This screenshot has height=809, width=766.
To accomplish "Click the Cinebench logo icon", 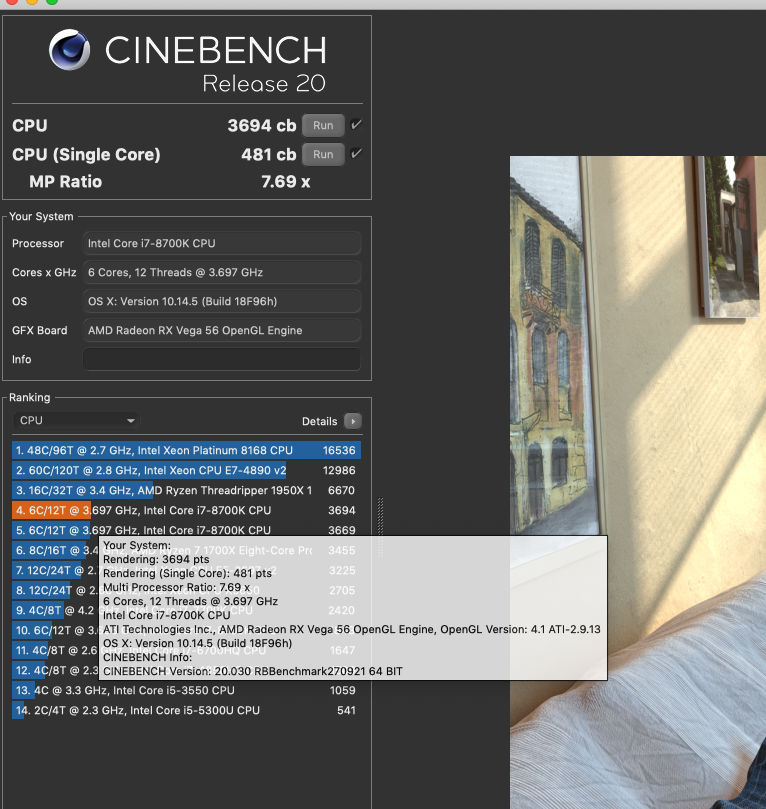I will coord(70,50).
